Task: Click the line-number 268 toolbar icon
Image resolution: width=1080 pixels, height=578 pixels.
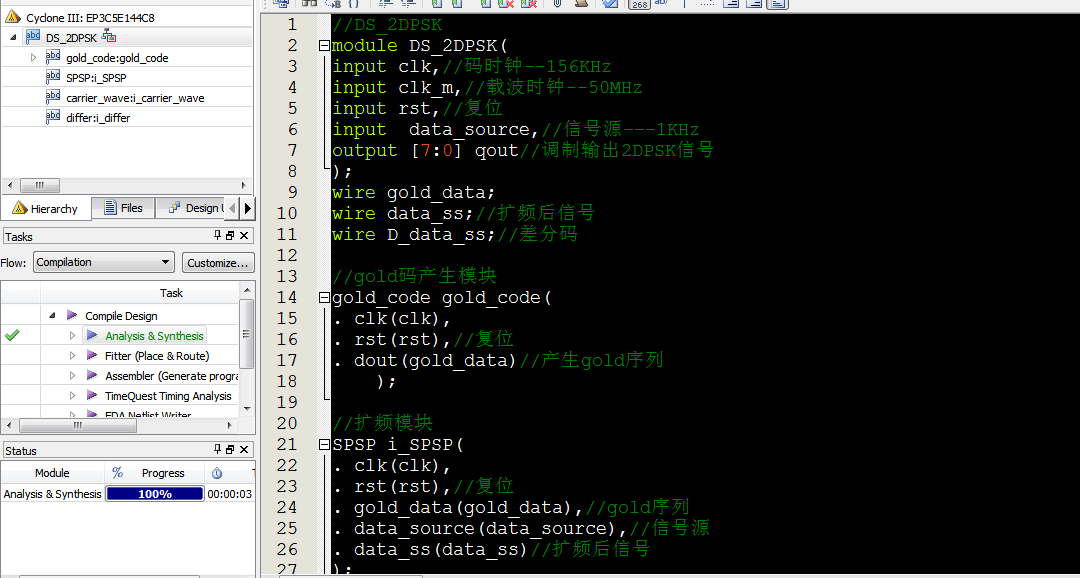Action: (x=639, y=4)
